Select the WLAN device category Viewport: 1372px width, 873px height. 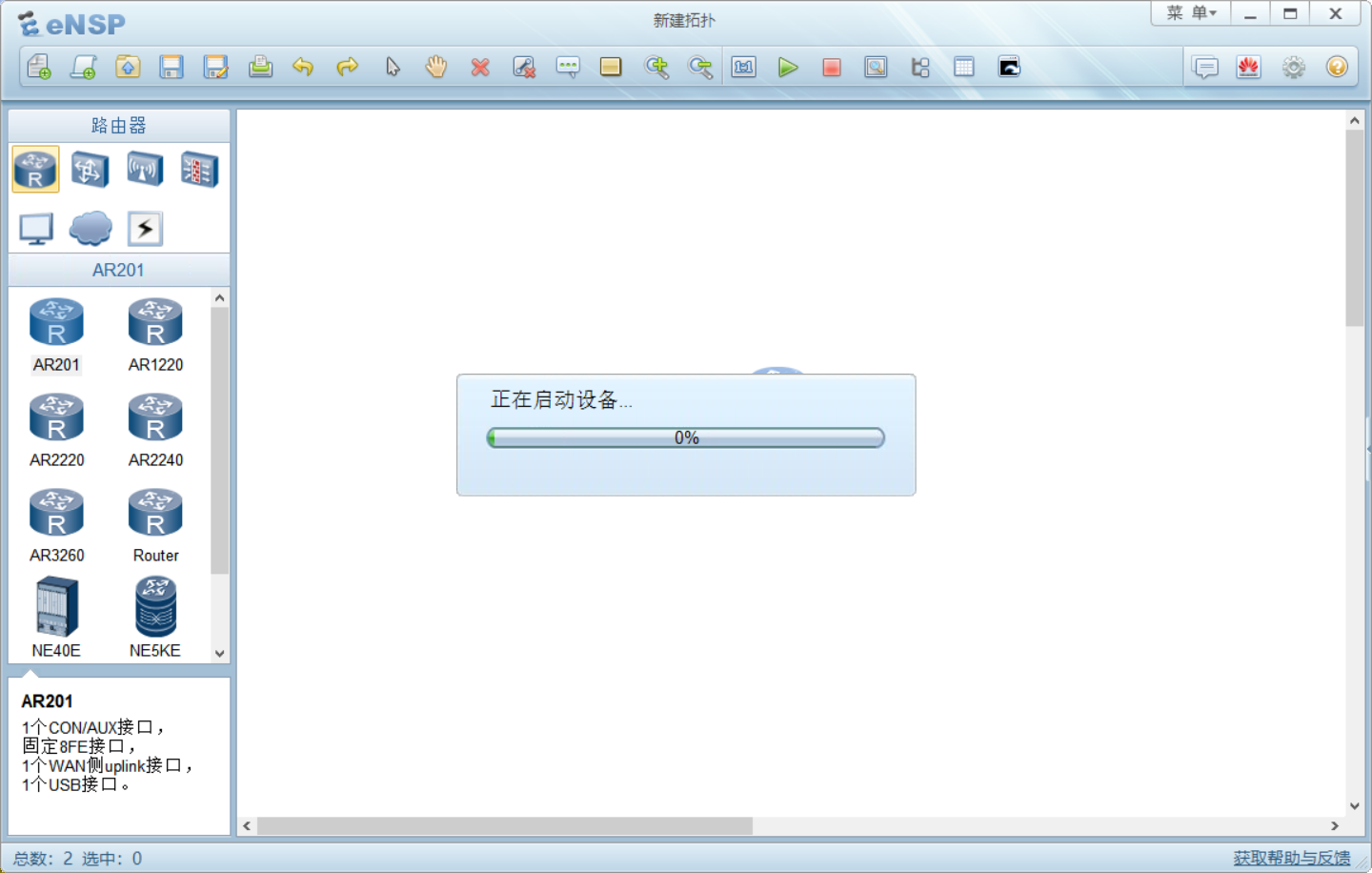[145, 169]
